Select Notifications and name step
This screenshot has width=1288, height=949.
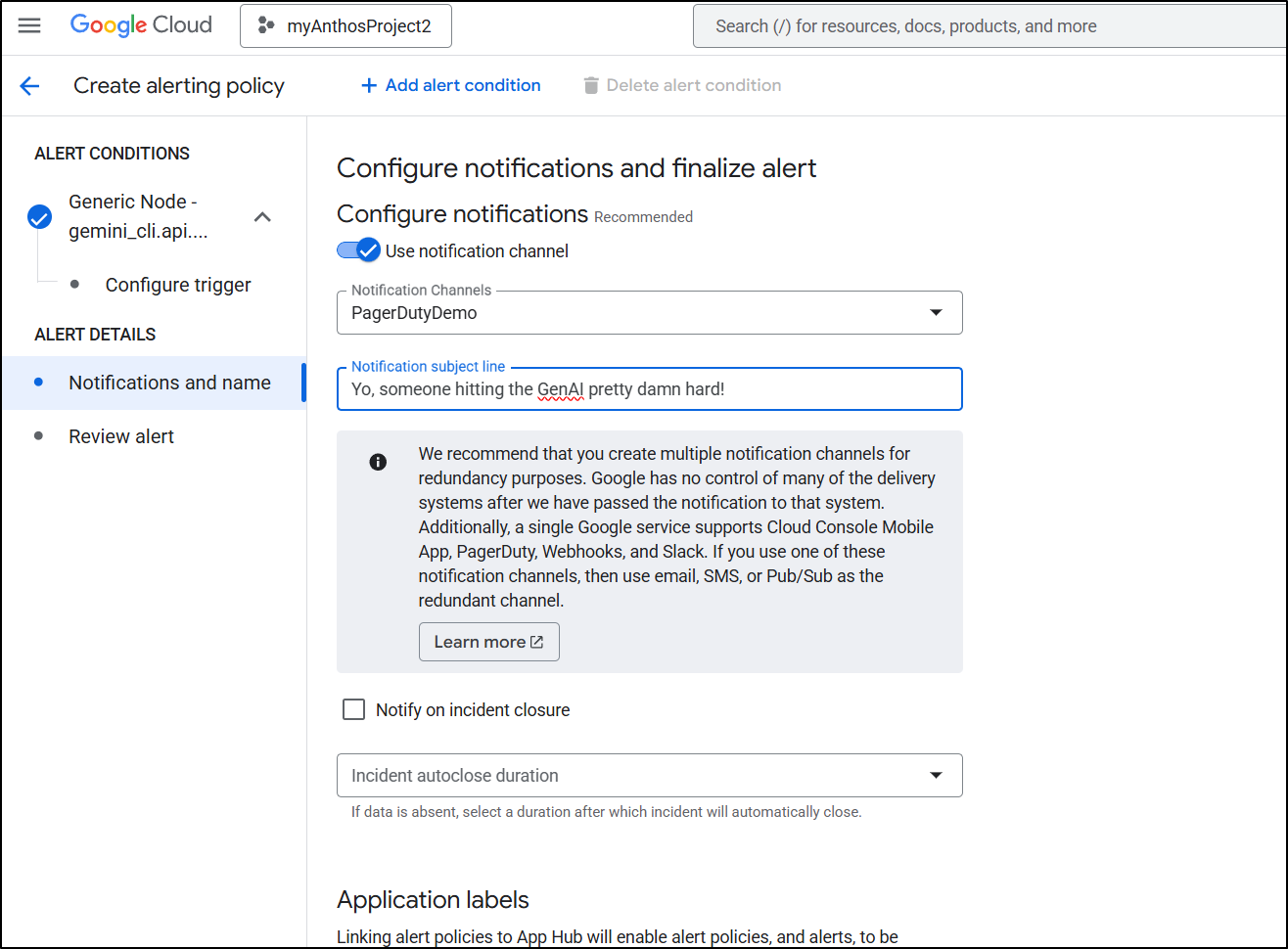169,383
